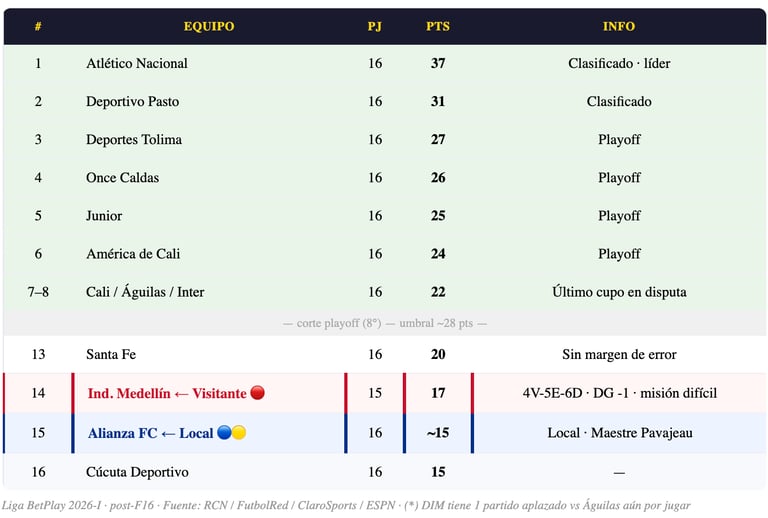The image size is (768, 518).
Task: Click the blue circle next to Alianza FC
Action: (x=225, y=433)
